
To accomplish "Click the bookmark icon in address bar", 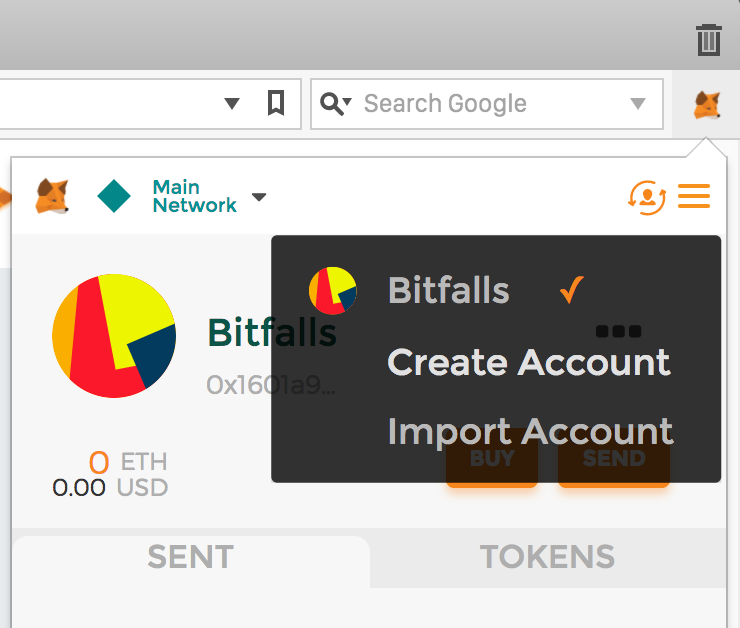I will (x=276, y=103).
